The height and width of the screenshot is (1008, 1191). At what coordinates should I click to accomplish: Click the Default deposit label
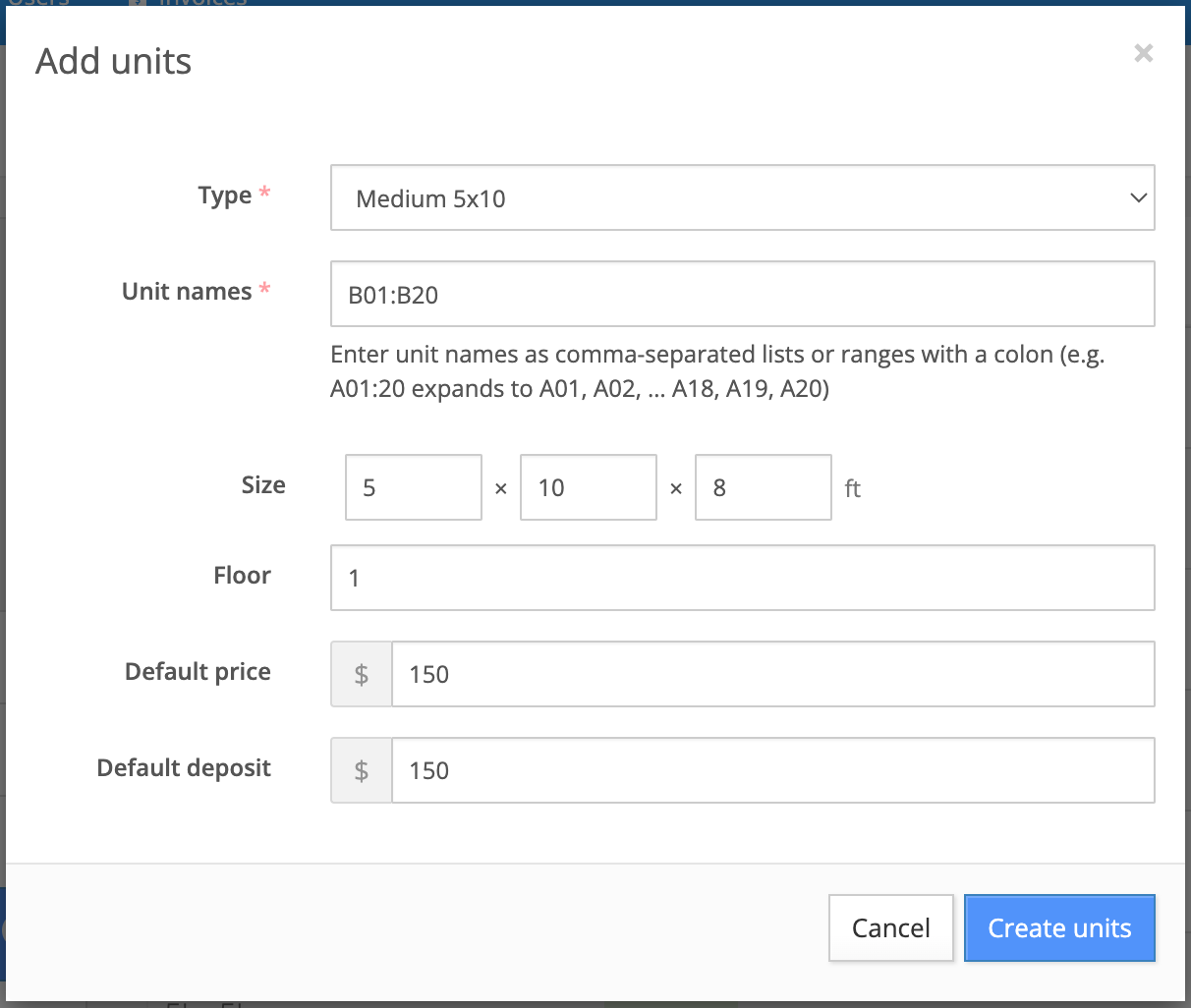(x=184, y=768)
